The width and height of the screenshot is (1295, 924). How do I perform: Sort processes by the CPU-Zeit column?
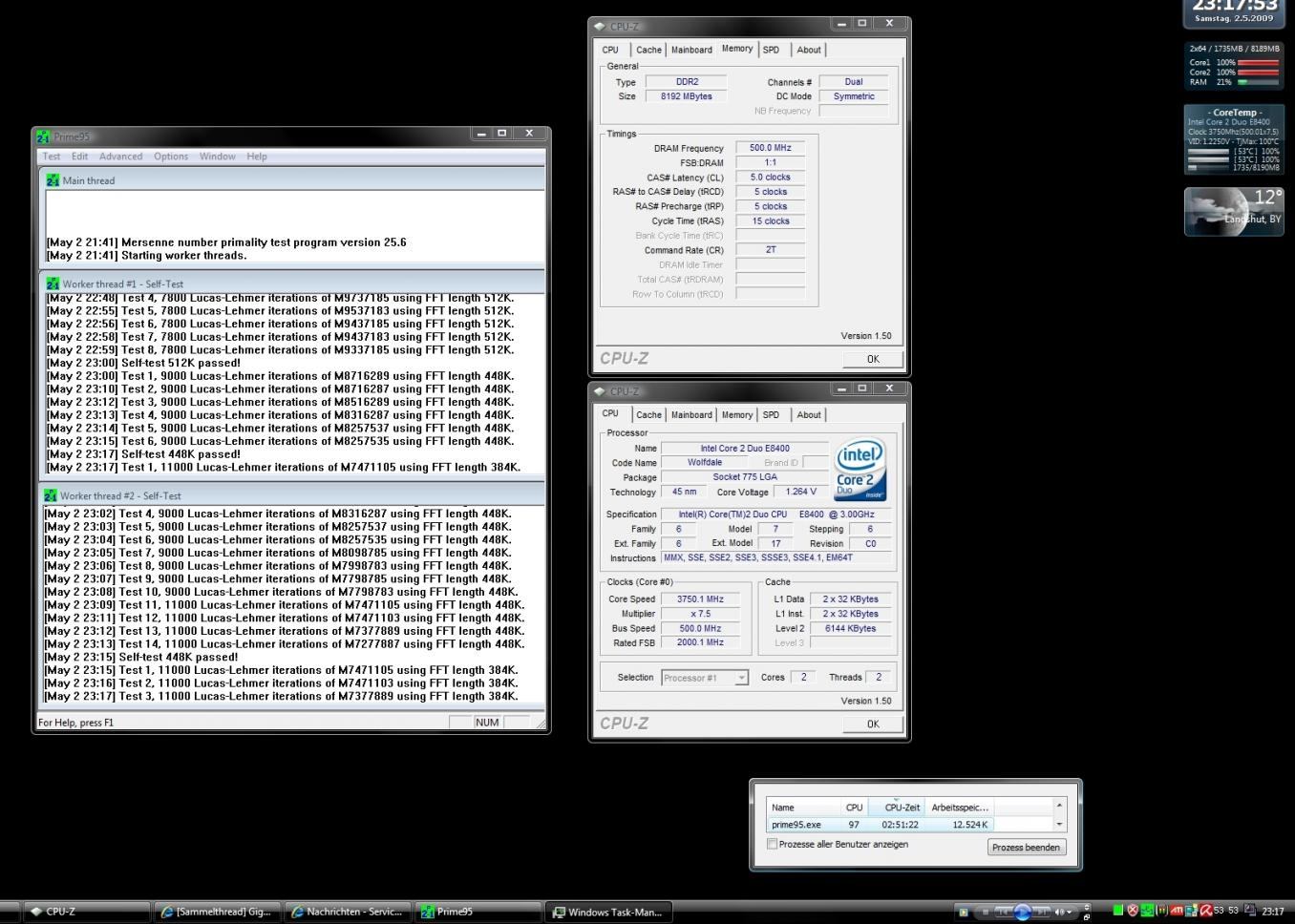pos(896,808)
